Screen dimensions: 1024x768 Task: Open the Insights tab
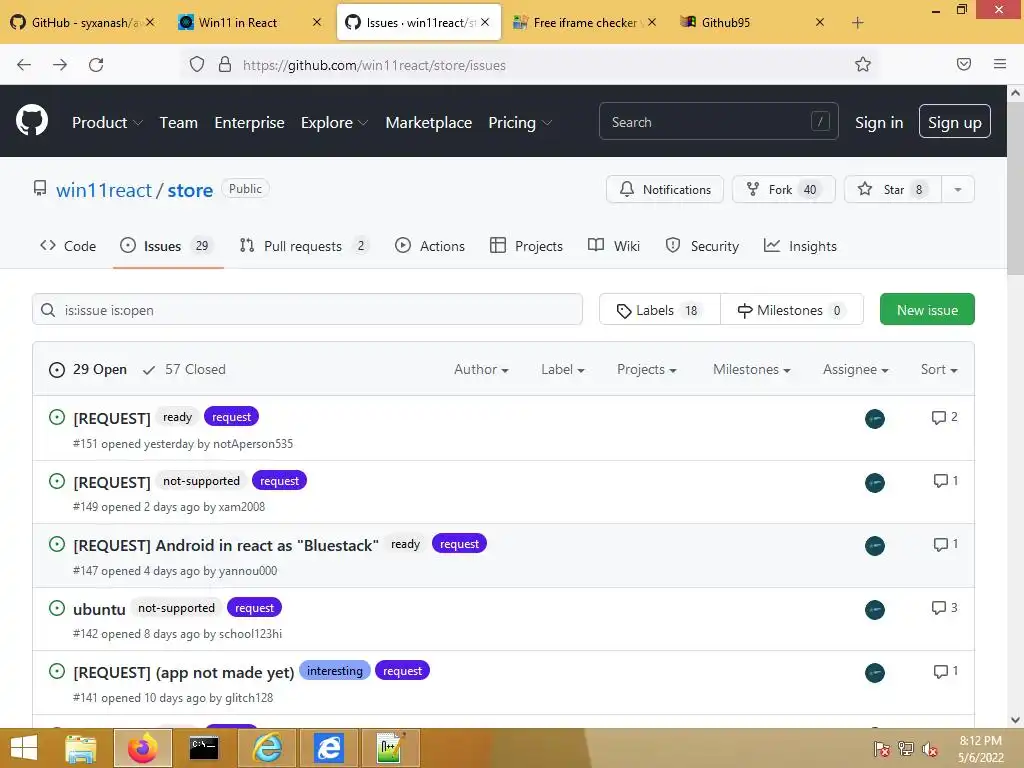800,246
